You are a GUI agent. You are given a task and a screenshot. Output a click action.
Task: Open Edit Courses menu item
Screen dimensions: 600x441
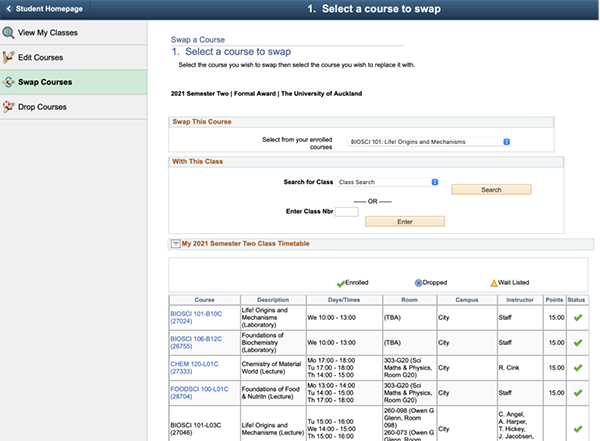point(73,57)
